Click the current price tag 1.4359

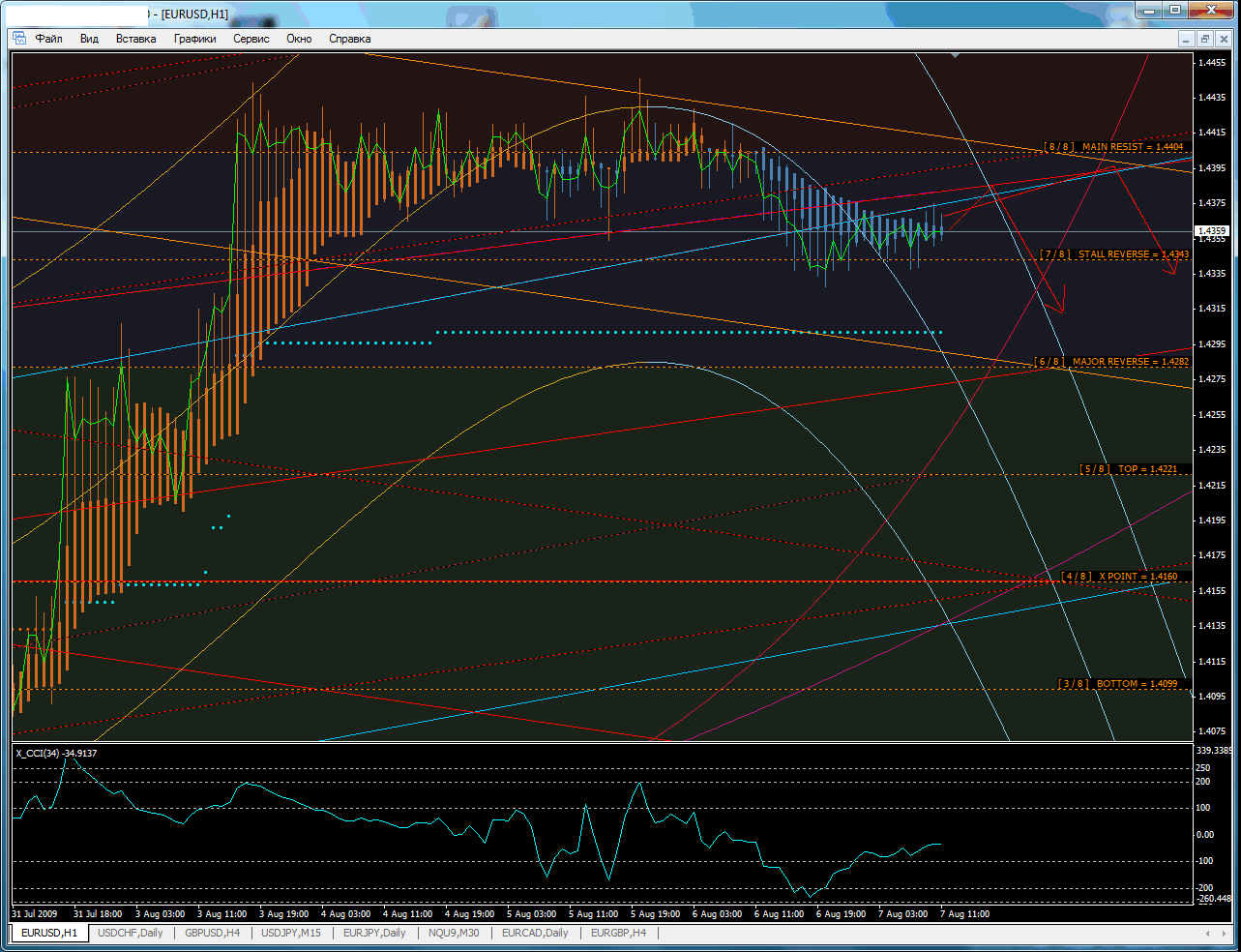click(1212, 231)
